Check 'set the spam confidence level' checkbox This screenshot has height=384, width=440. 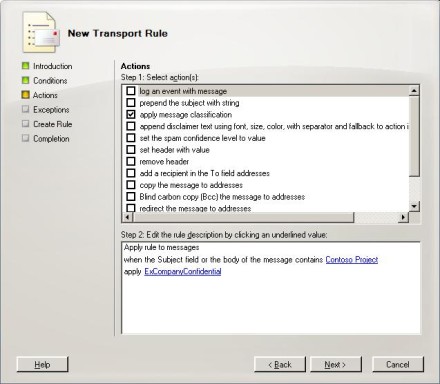pyautogui.click(x=131, y=138)
